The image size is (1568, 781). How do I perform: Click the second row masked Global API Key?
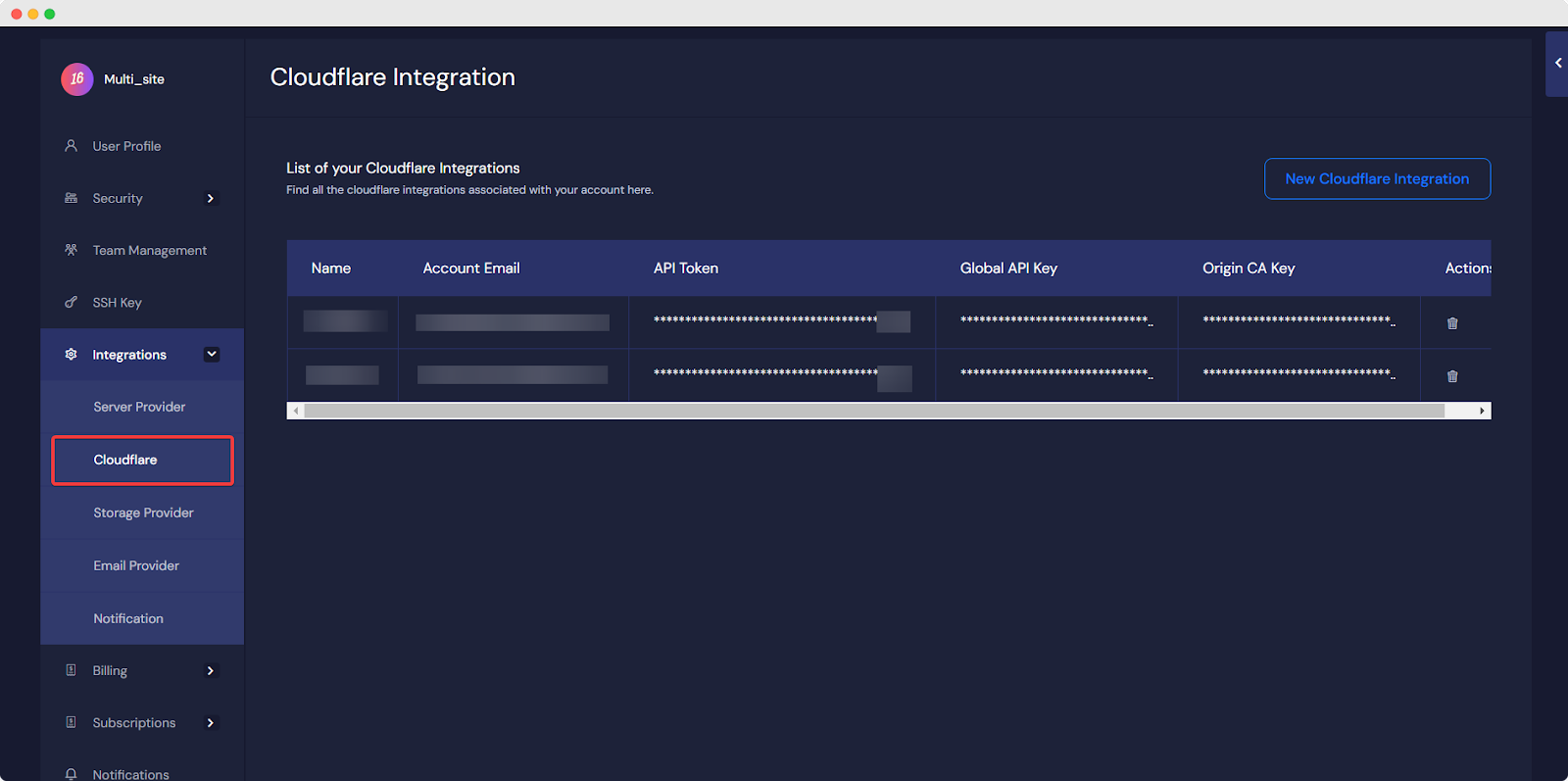1056,373
